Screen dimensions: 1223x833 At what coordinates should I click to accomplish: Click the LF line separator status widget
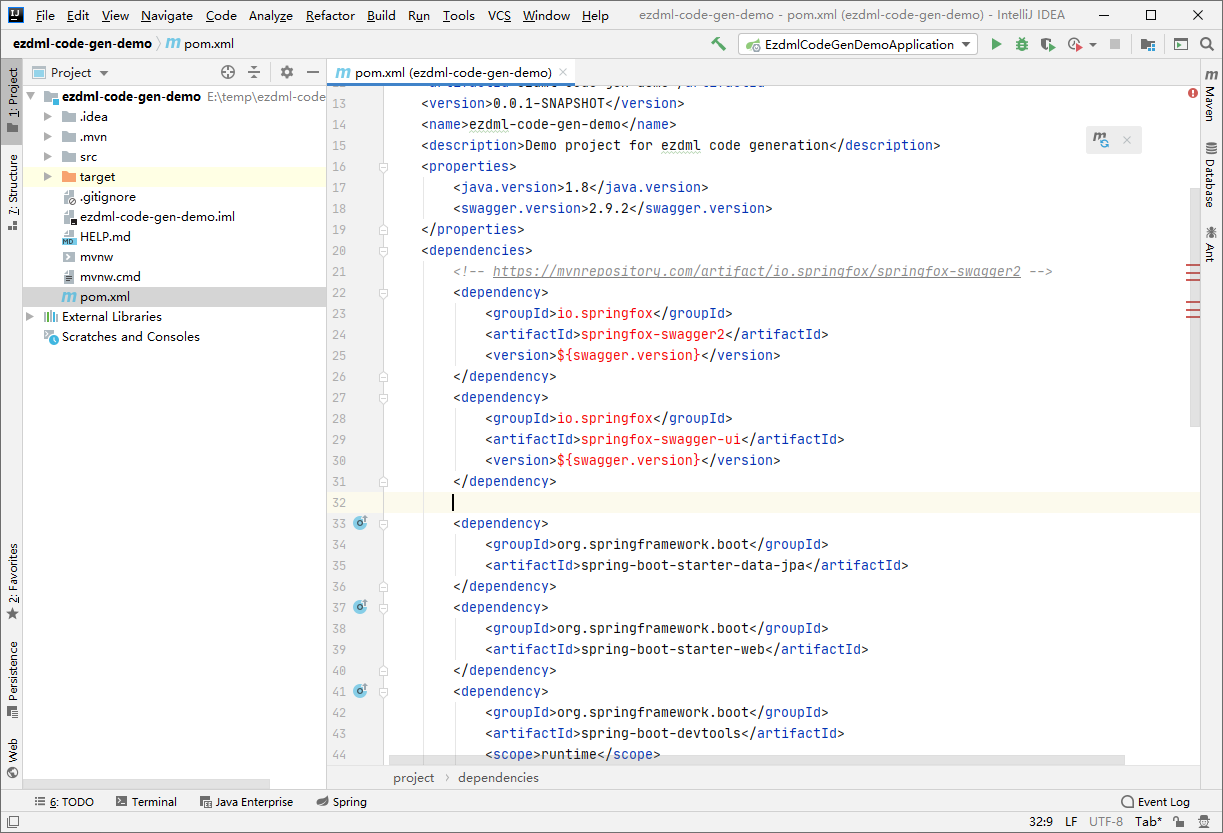(x=1071, y=822)
